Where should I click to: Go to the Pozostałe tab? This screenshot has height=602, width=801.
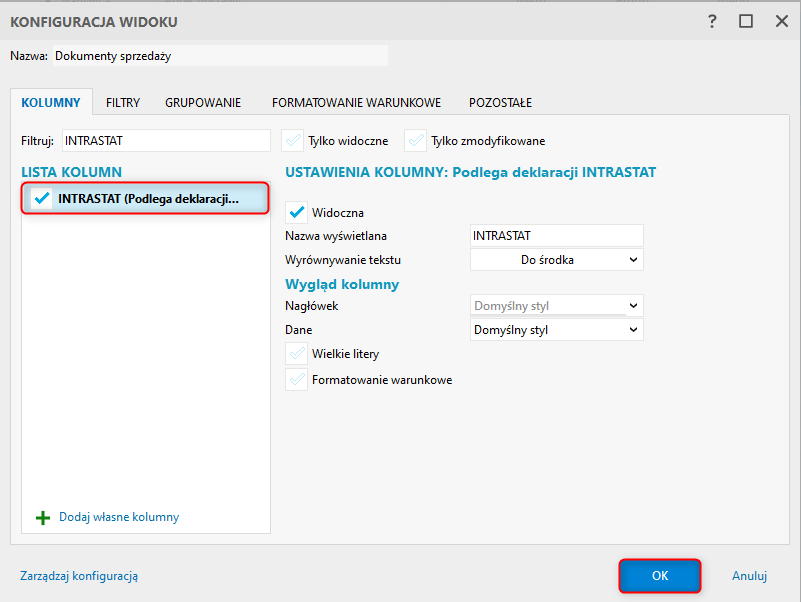[500, 102]
